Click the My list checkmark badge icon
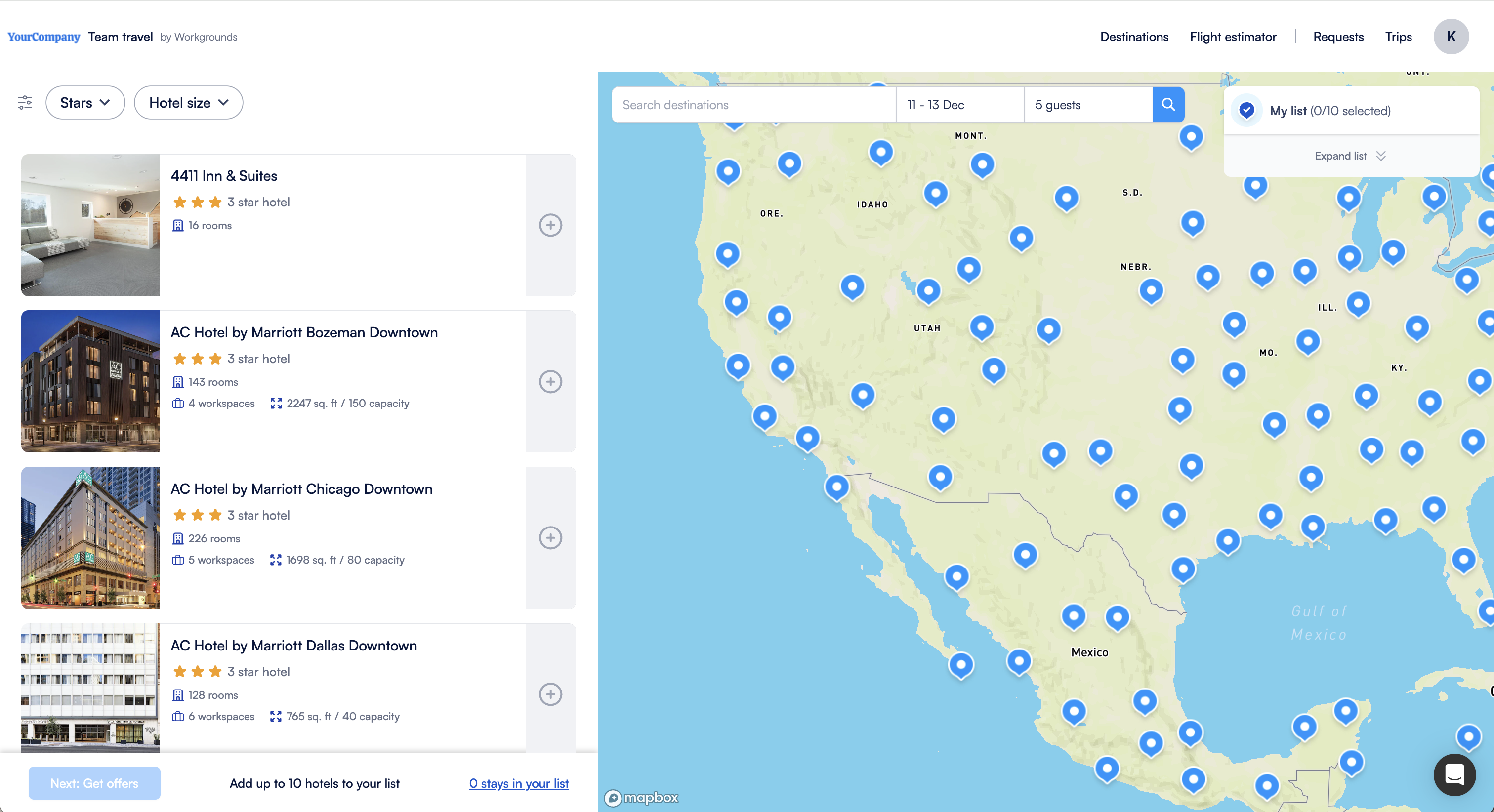 (x=1246, y=110)
